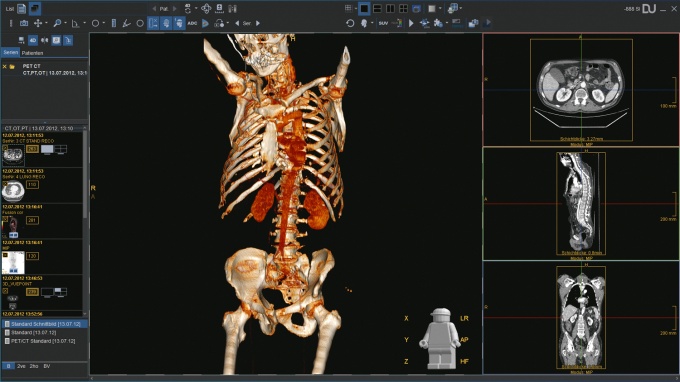The height and width of the screenshot is (382, 680).
Task: Click the 3D volume cube icon
Action: 453,8
